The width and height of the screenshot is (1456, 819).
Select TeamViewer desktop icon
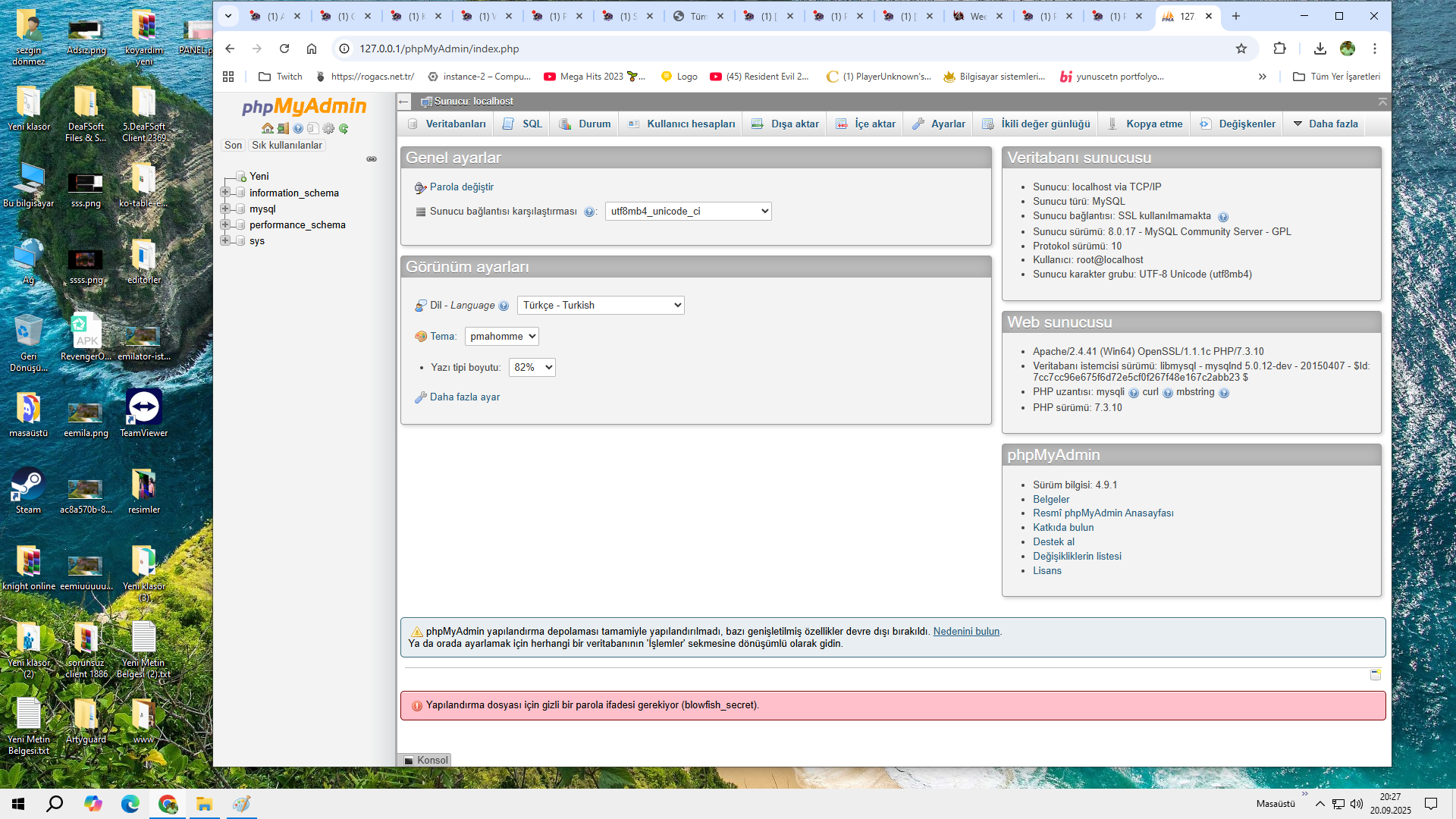pyautogui.click(x=143, y=414)
